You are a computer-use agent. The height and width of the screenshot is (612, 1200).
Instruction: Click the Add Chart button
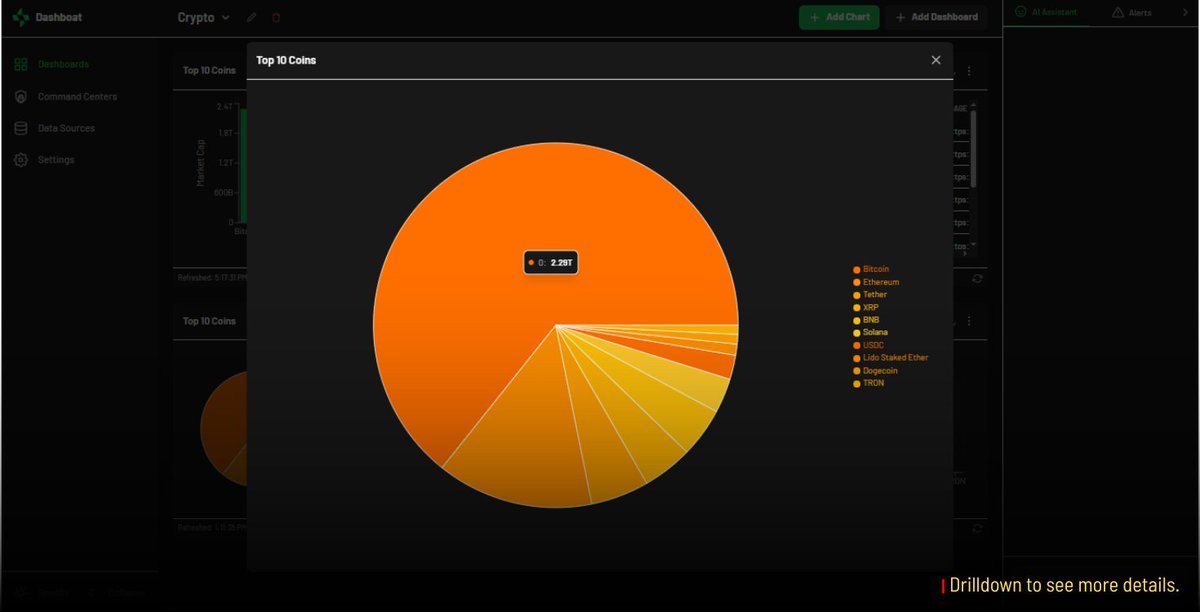click(839, 17)
